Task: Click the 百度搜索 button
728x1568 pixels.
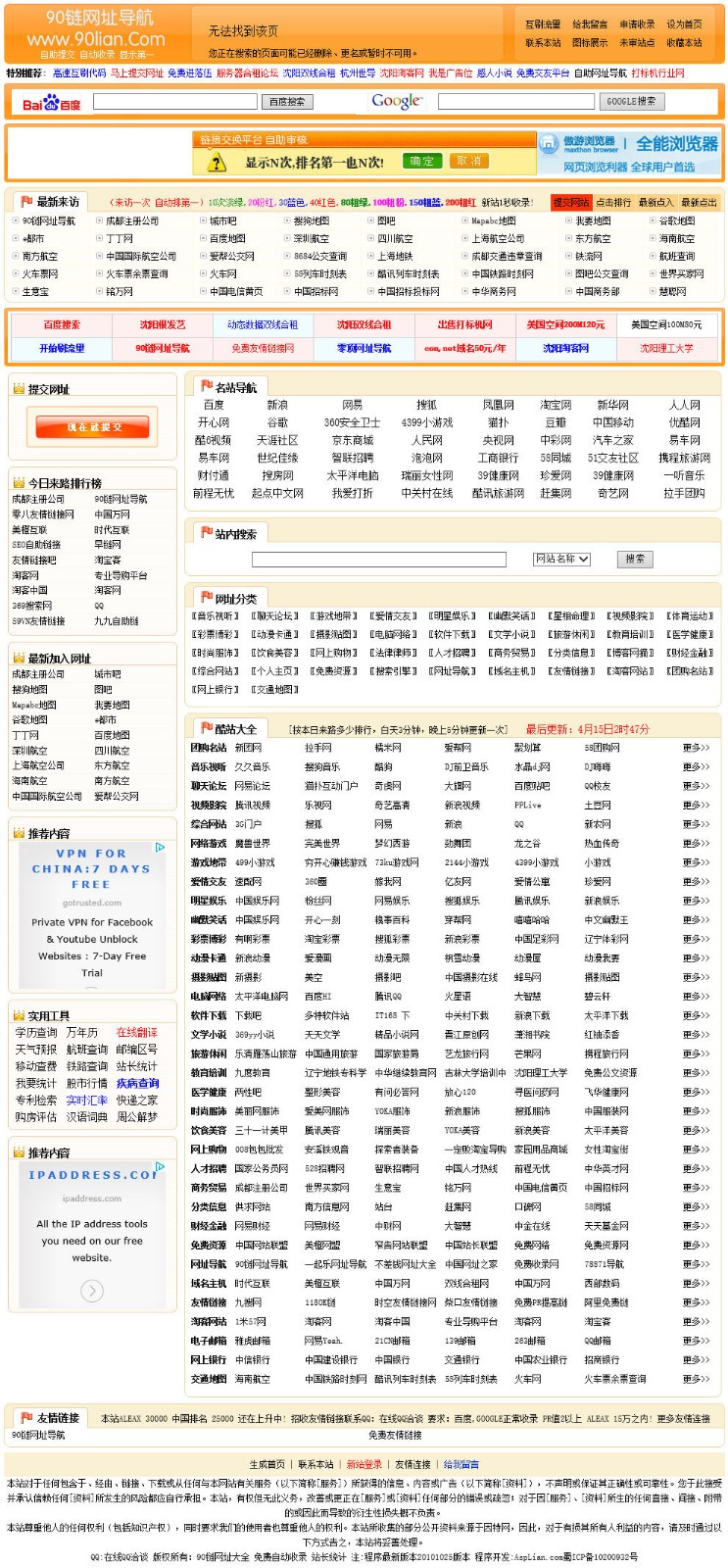Action: (x=287, y=102)
